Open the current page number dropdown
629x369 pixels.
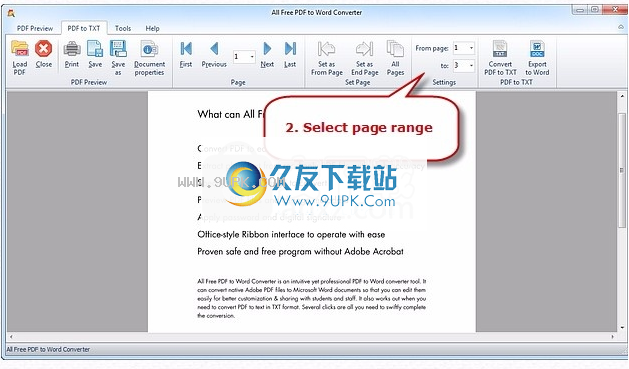[x=252, y=57]
